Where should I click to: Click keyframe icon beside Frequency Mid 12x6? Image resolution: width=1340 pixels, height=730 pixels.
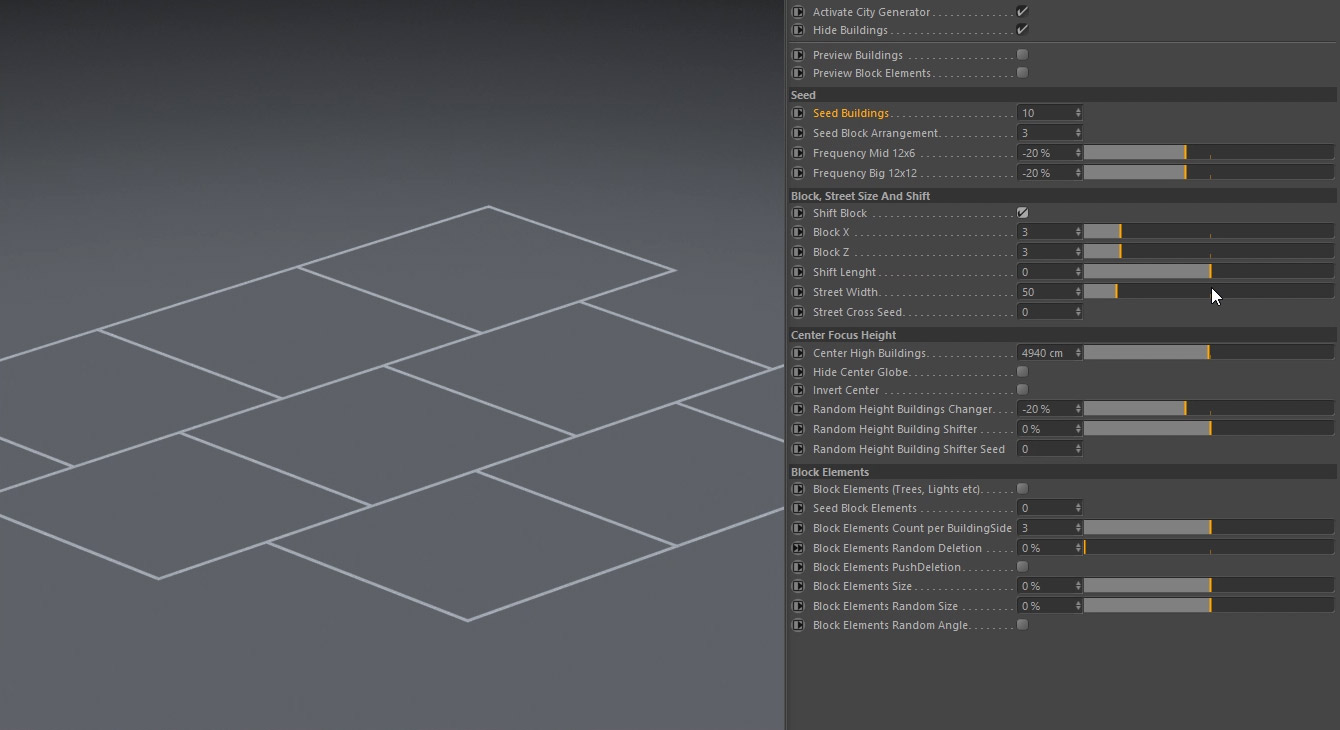[x=798, y=153]
